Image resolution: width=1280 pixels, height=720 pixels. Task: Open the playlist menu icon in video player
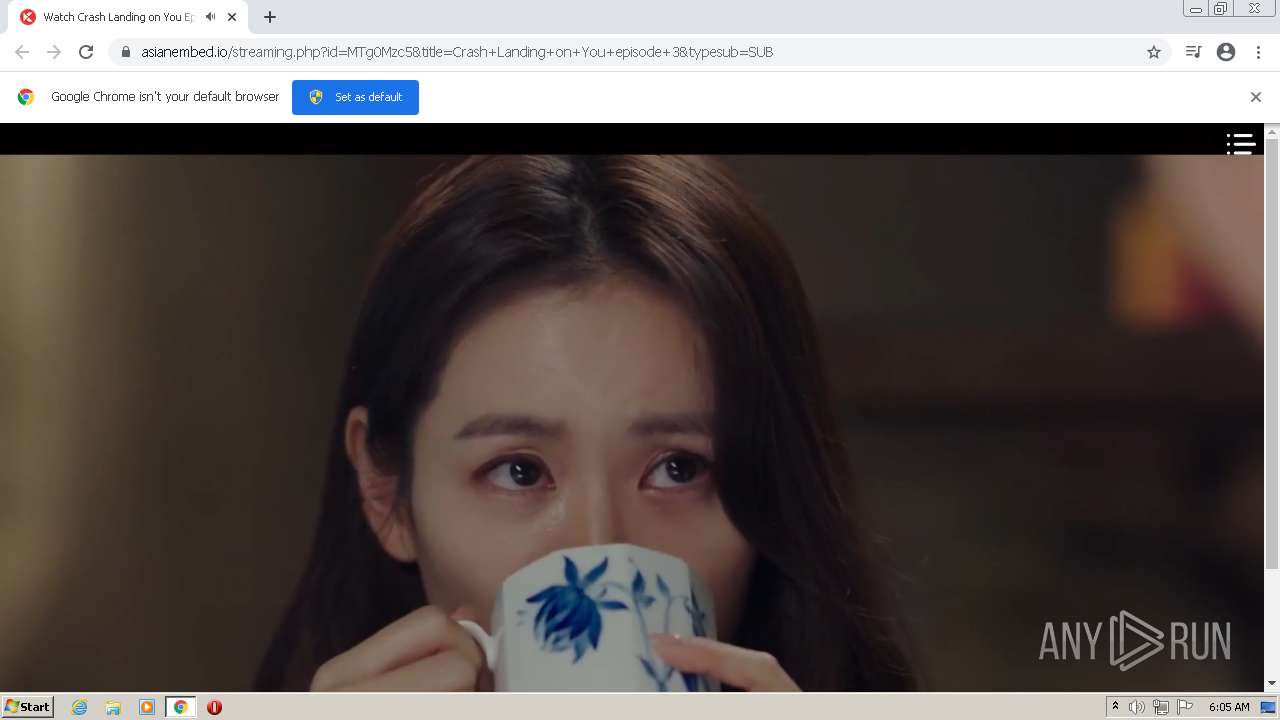1241,143
